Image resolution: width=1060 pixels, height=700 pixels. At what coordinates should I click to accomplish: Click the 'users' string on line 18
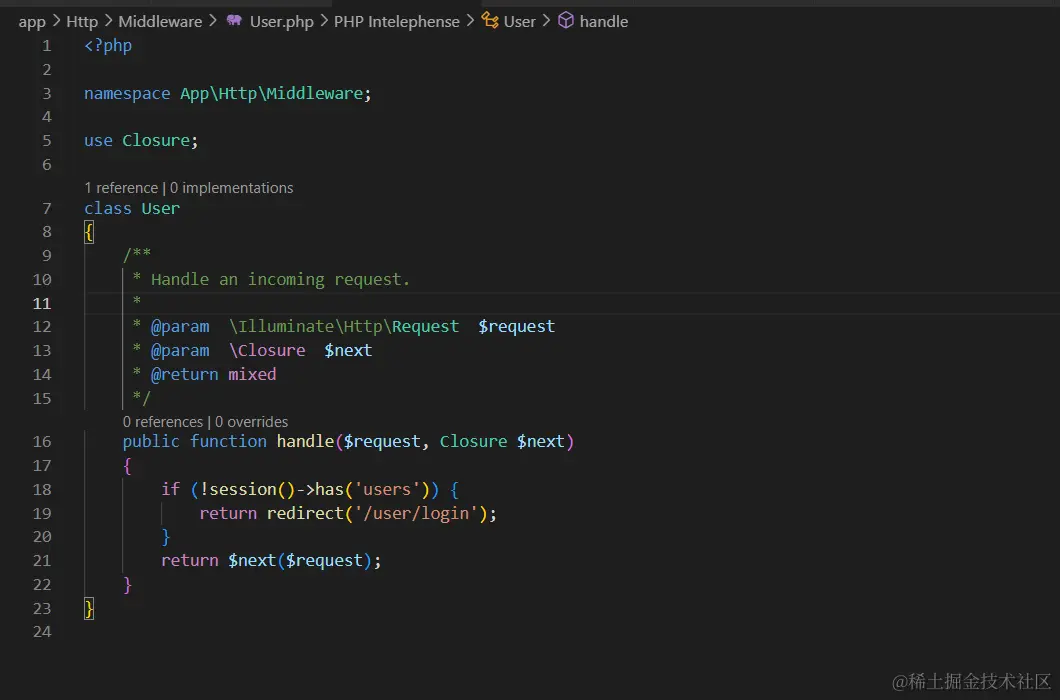(387, 489)
